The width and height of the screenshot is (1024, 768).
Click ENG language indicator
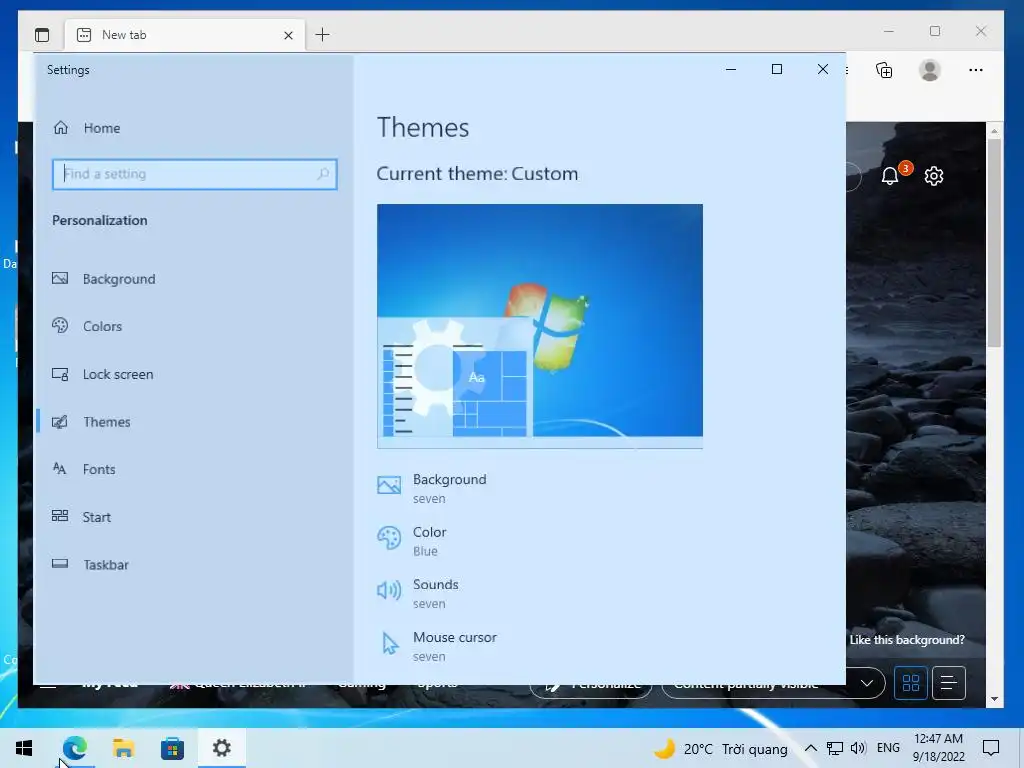pyautogui.click(x=888, y=748)
